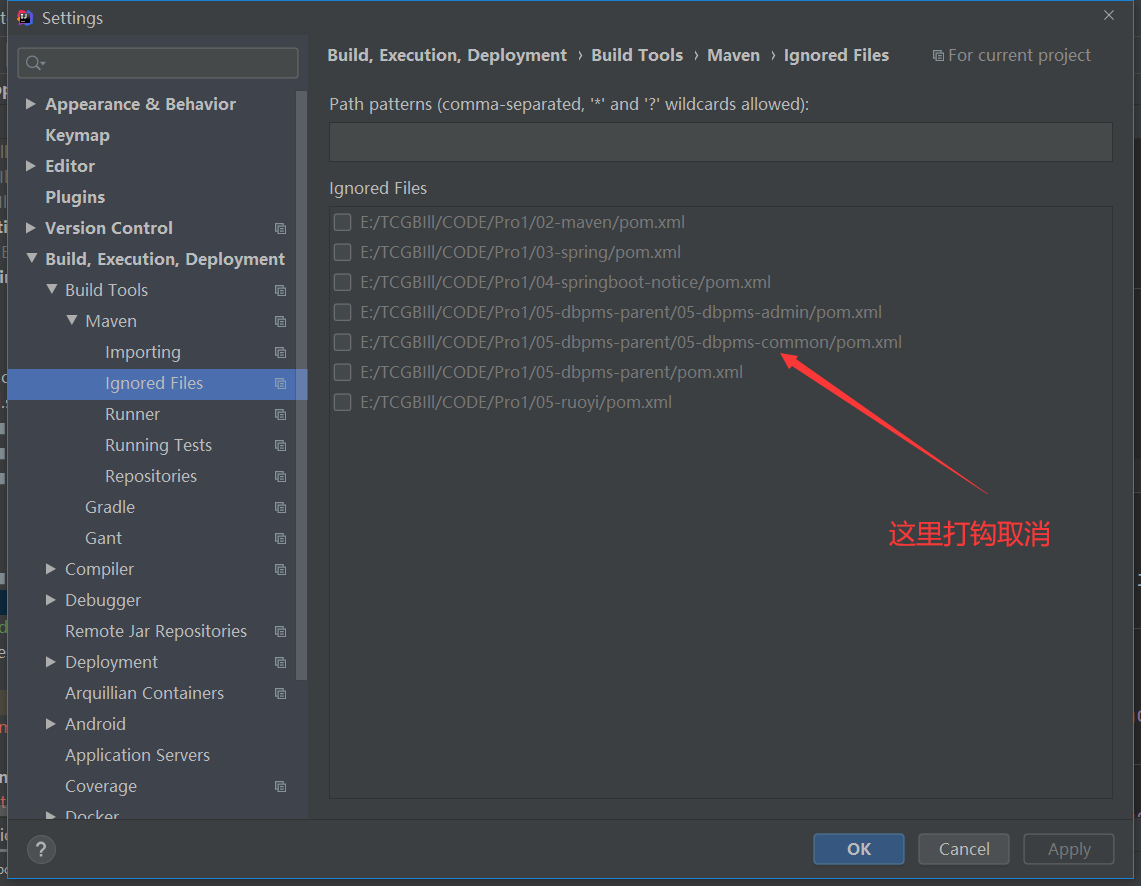Click project-level icon beside Repositories

pos(280,476)
